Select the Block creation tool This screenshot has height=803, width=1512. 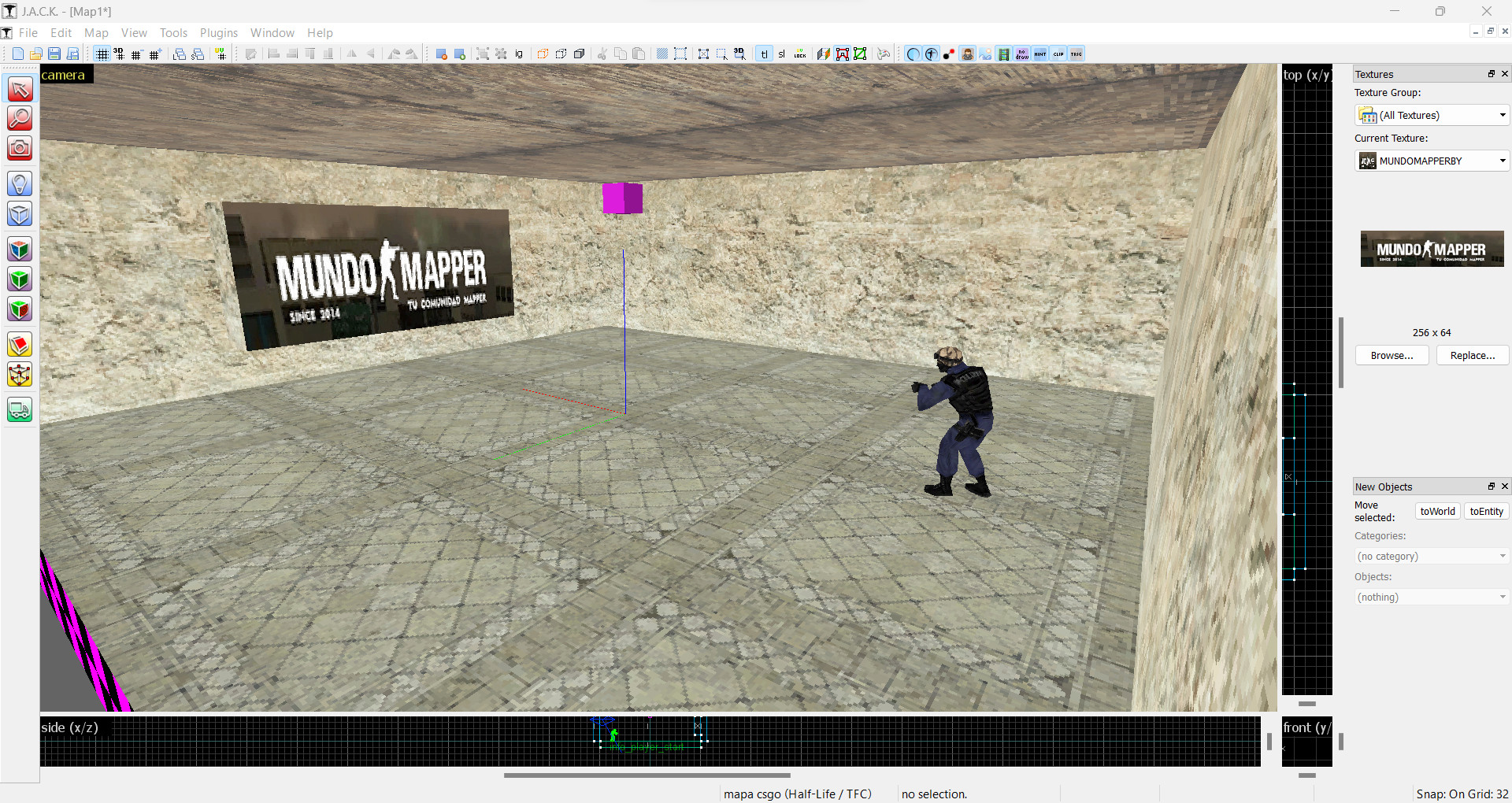coord(19,213)
